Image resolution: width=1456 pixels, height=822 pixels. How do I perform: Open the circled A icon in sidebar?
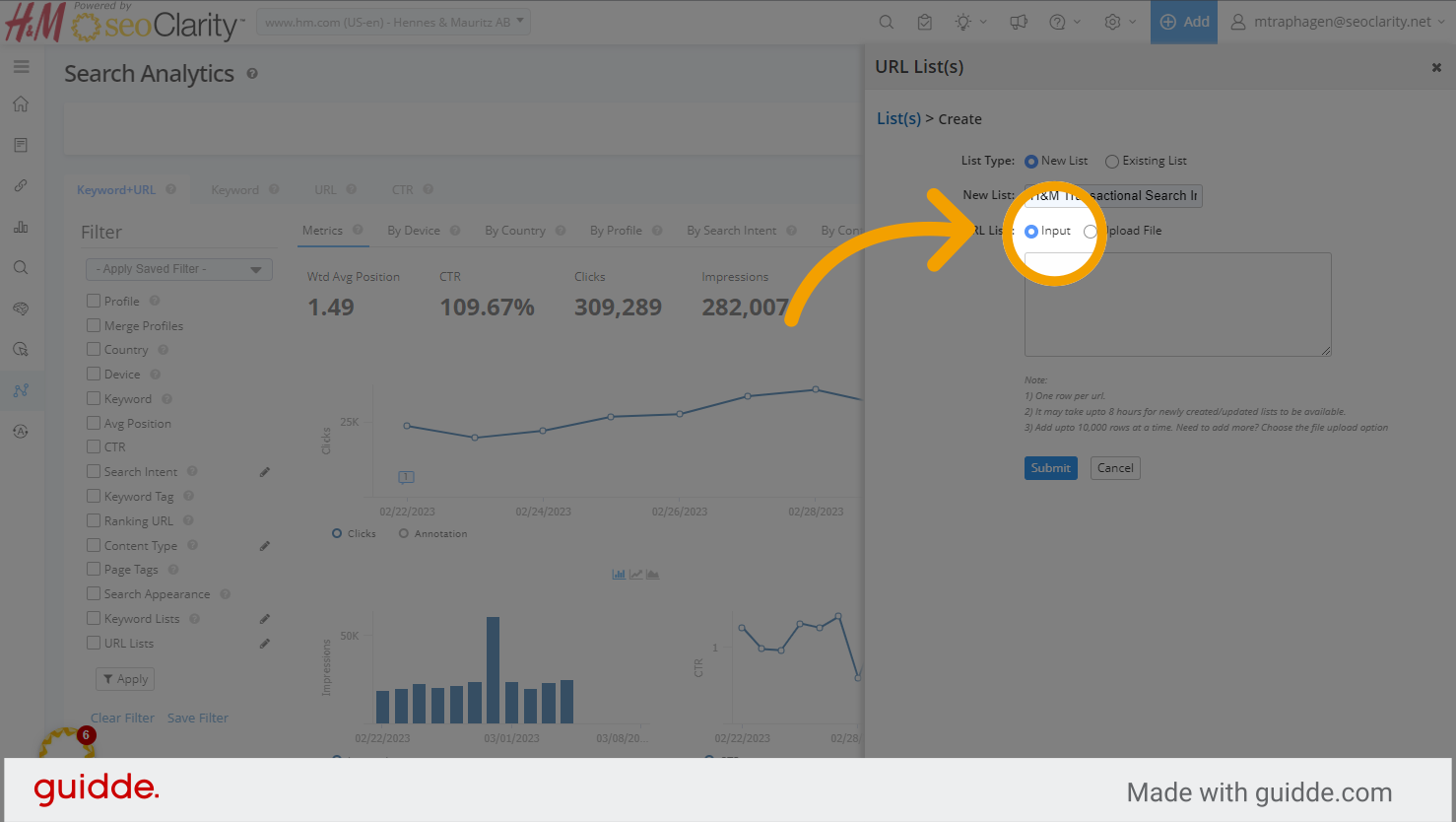point(21,432)
